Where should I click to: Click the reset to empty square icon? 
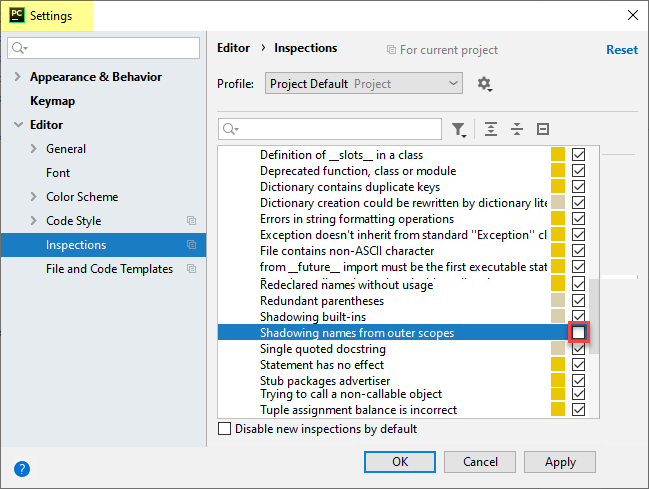(x=543, y=129)
